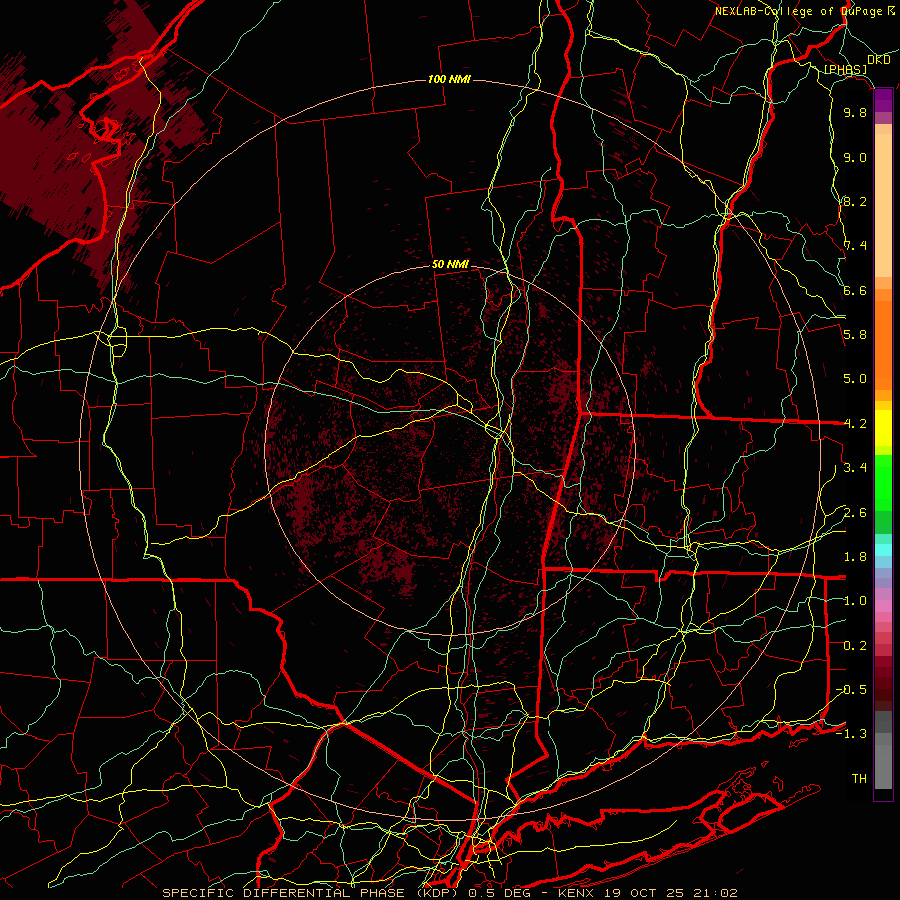900x900 pixels.
Task: Pick the cyan colorbar segment
Action: click(x=883, y=550)
